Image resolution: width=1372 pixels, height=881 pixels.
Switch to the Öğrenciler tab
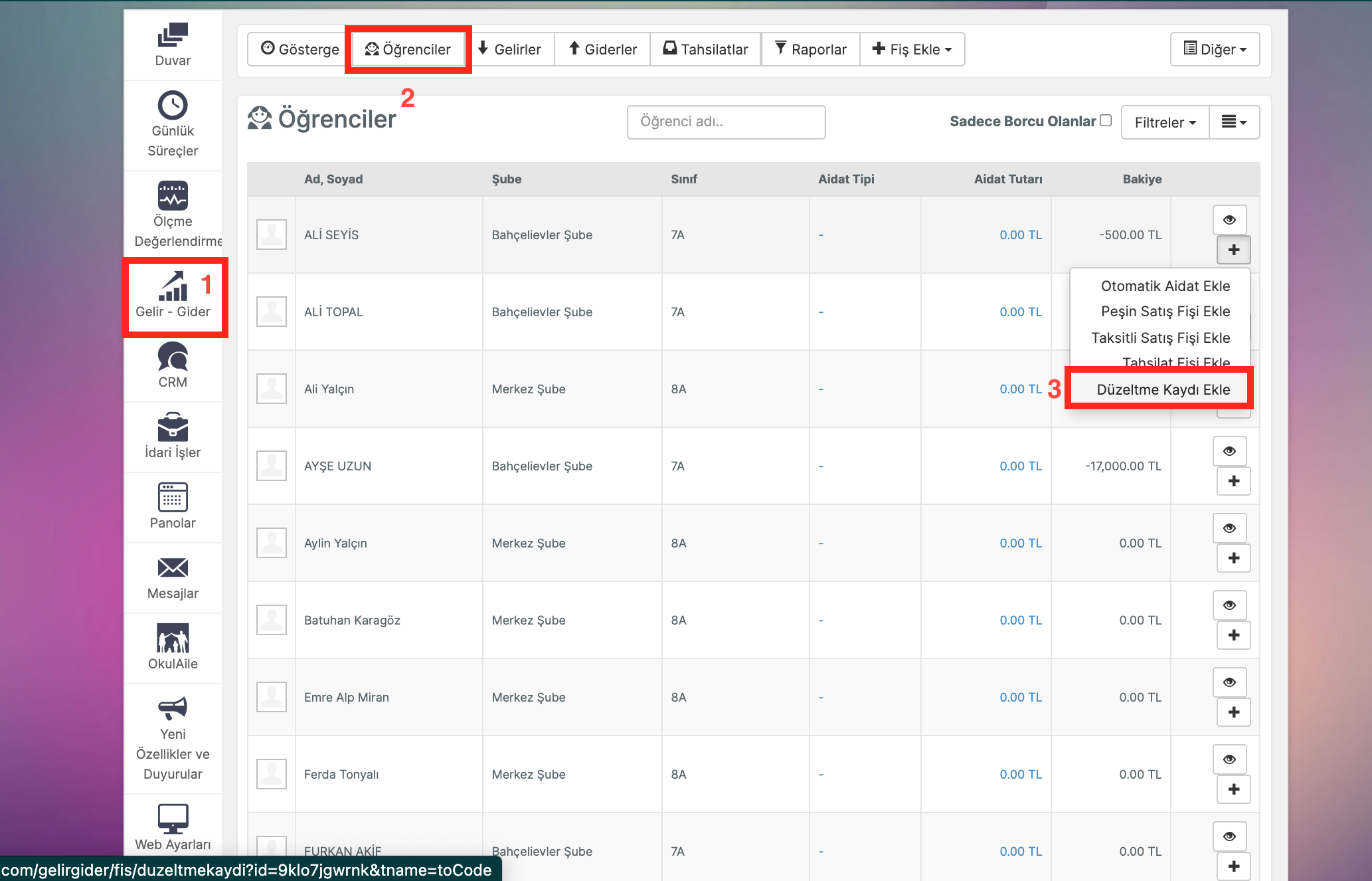click(408, 49)
